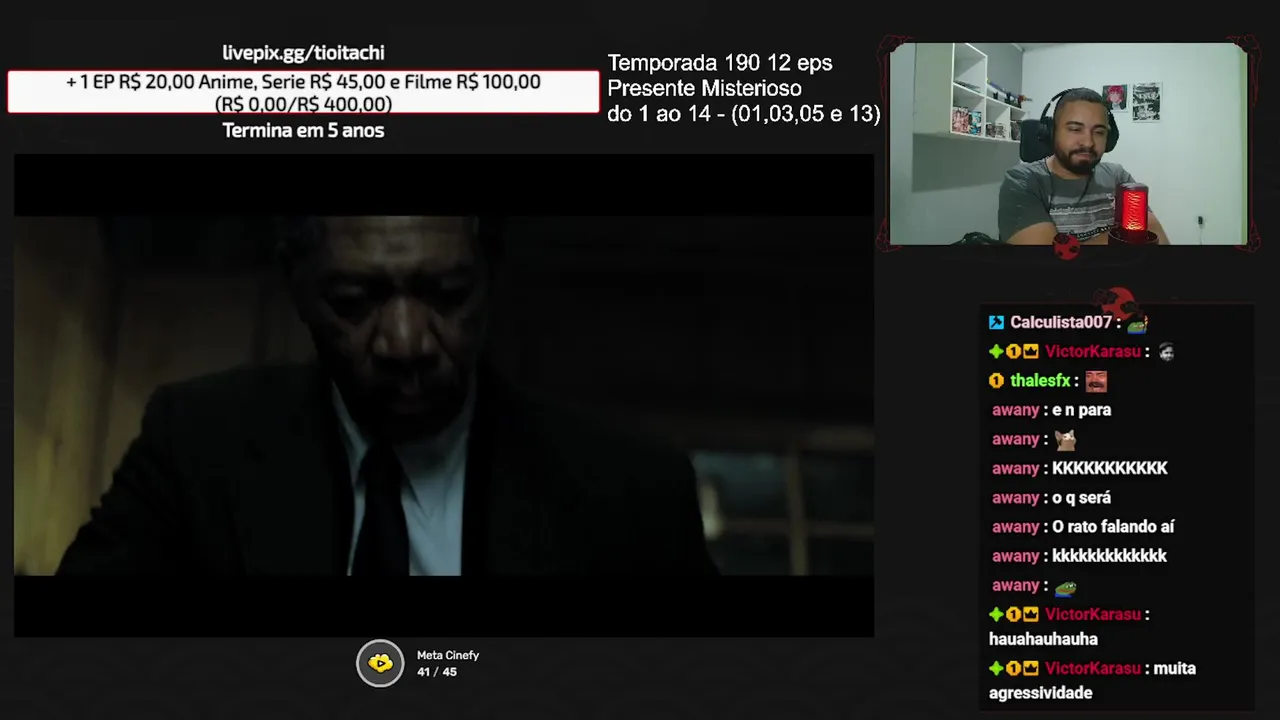Click the 'o q será' chat message
The width and height of the screenshot is (1280, 720).
coord(1081,498)
